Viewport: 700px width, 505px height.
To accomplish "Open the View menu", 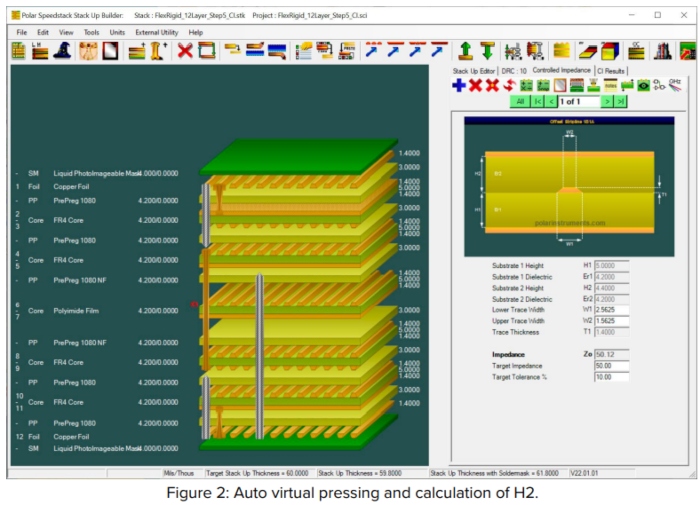I will (x=66, y=32).
